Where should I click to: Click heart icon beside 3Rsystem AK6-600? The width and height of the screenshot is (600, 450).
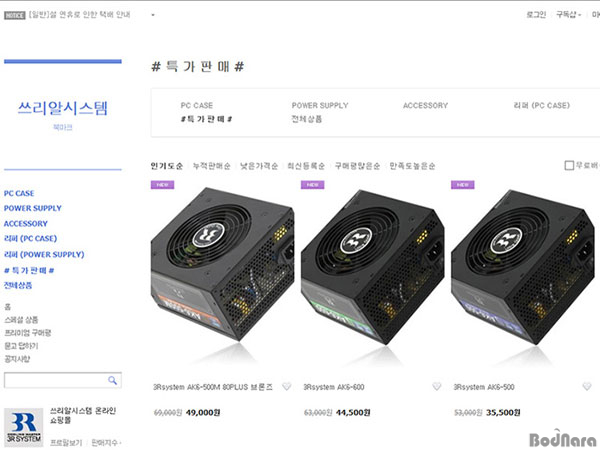coord(437,386)
